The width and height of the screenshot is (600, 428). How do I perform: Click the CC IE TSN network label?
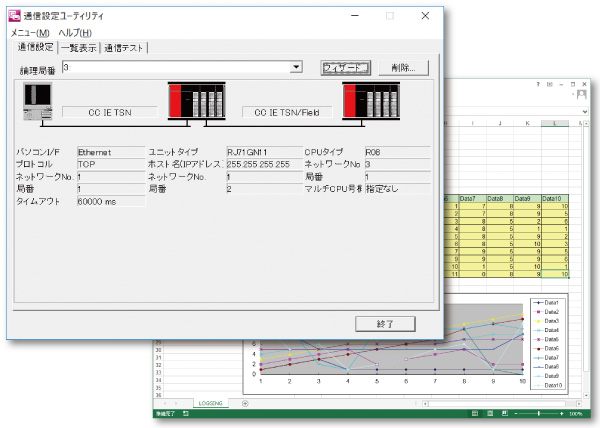tap(109, 113)
